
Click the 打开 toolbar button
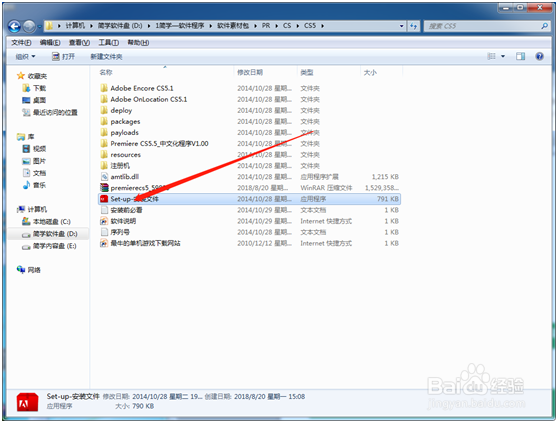(x=63, y=57)
